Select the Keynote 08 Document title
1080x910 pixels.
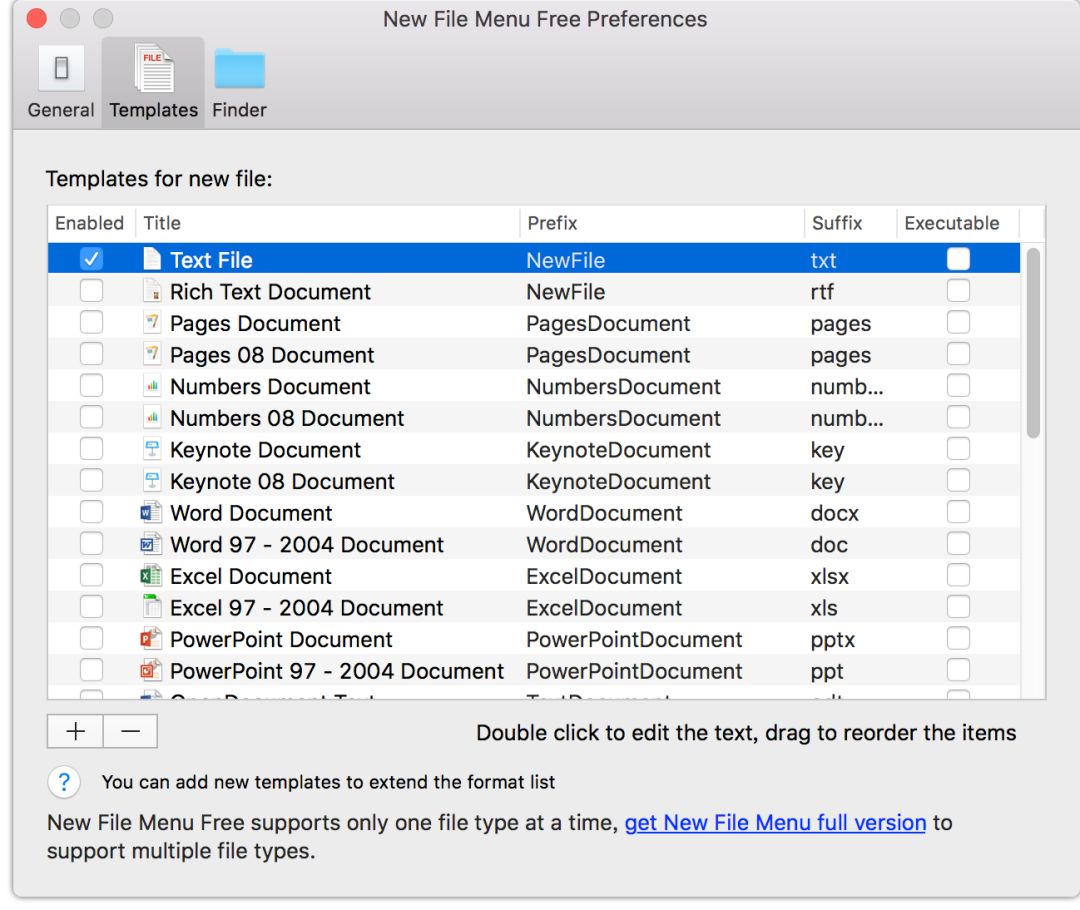coord(282,482)
